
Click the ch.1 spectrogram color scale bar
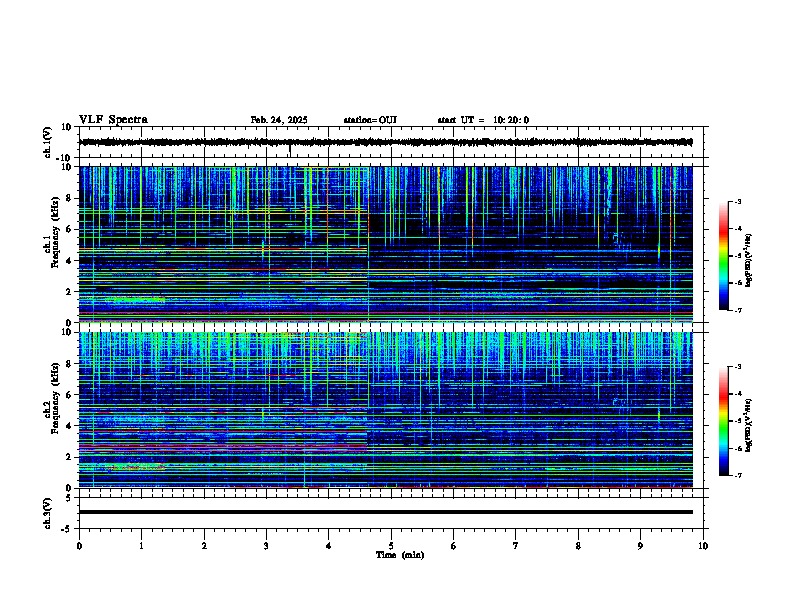point(723,256)
